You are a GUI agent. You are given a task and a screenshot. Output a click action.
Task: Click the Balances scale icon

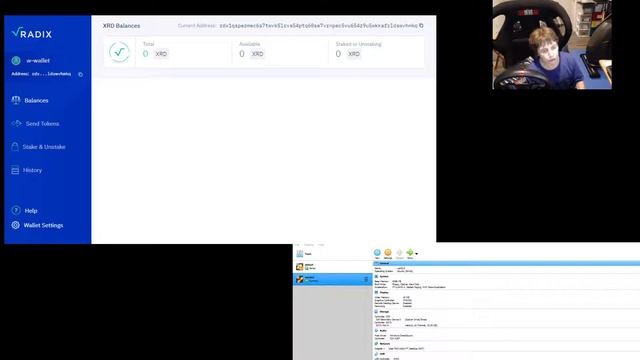(x=16, y=100)
